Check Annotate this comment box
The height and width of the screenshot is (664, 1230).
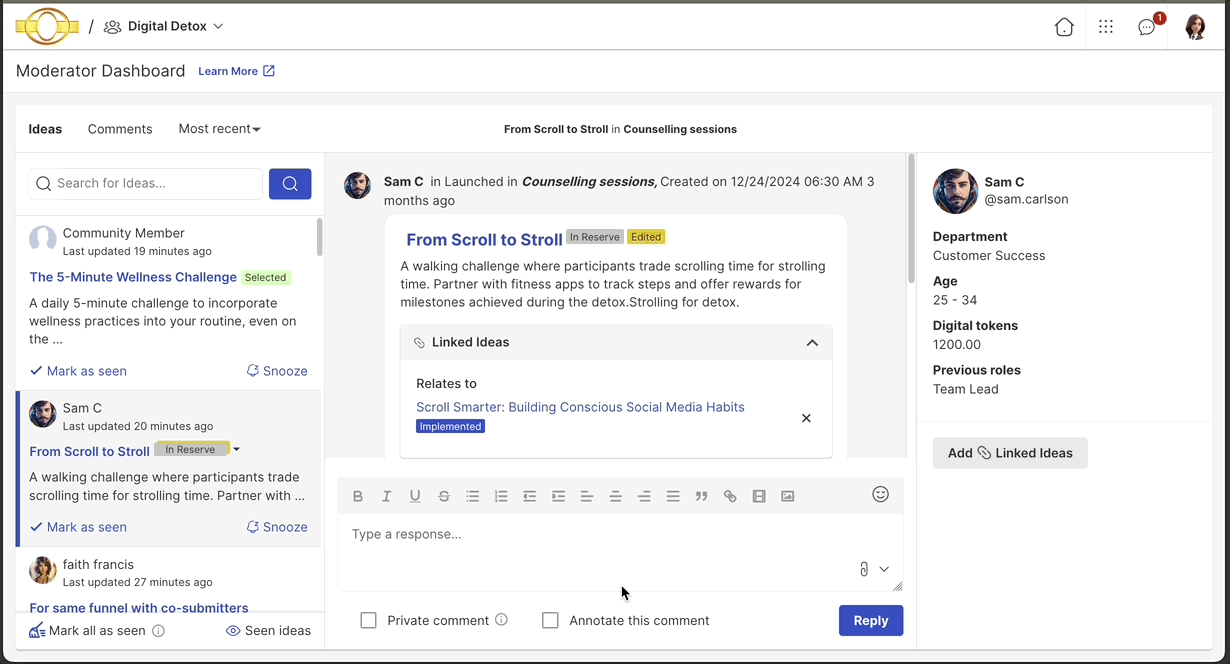(x=550, y=620)
